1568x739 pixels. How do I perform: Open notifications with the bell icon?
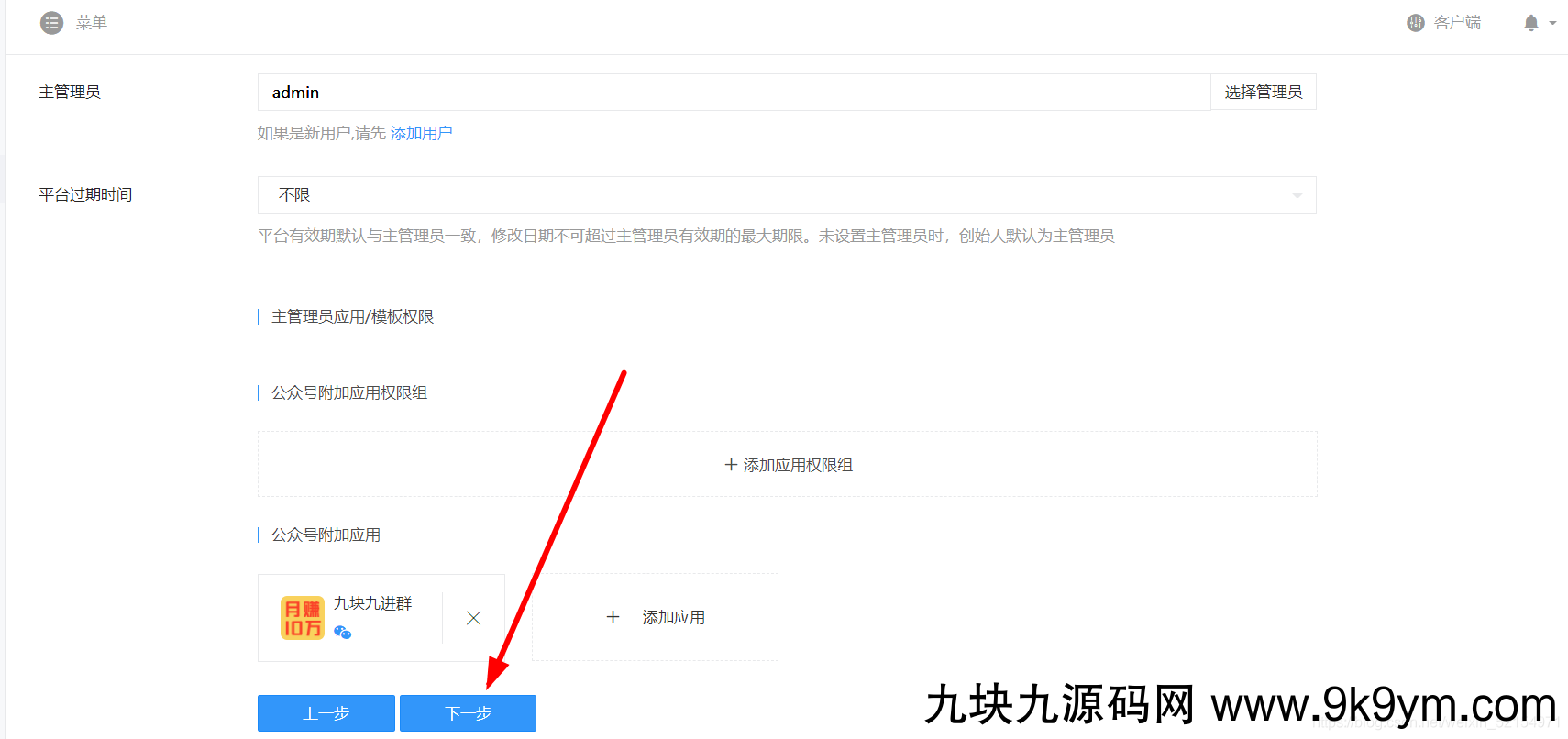(1530, 23)
